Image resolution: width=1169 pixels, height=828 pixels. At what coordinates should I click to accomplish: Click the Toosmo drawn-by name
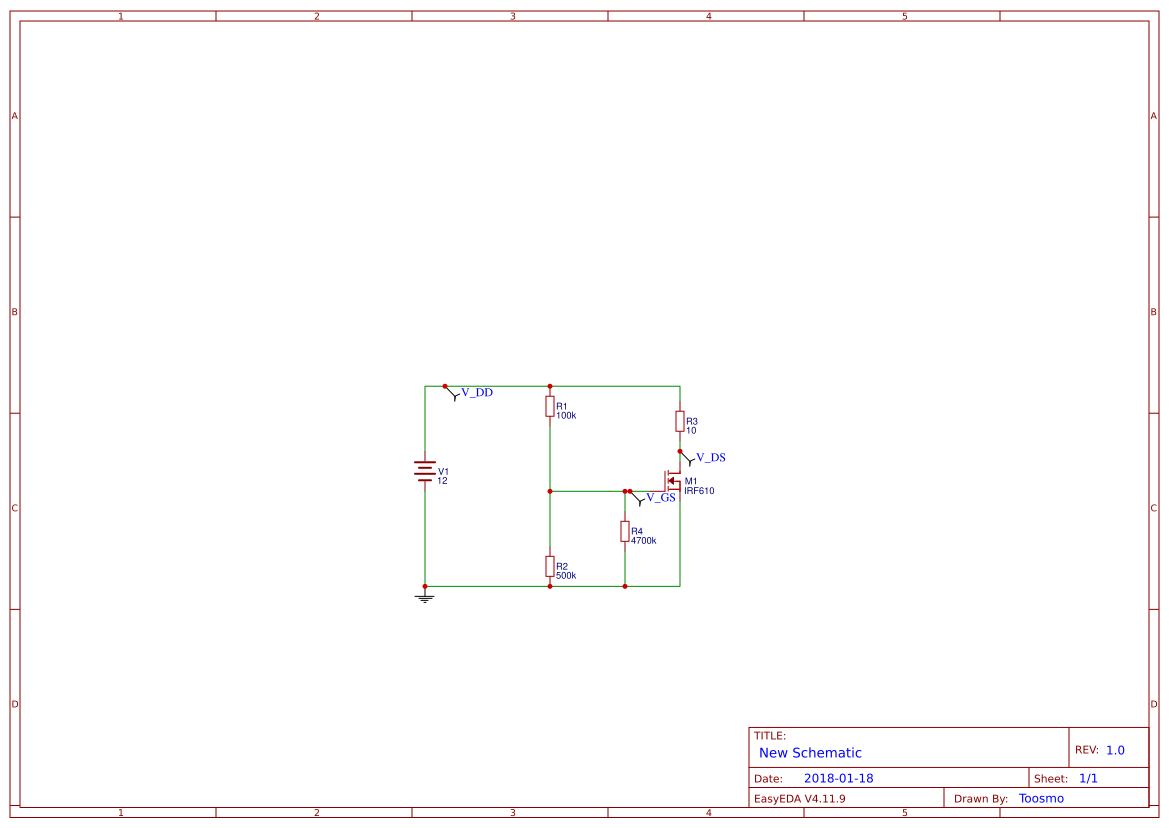[1040, 798]
